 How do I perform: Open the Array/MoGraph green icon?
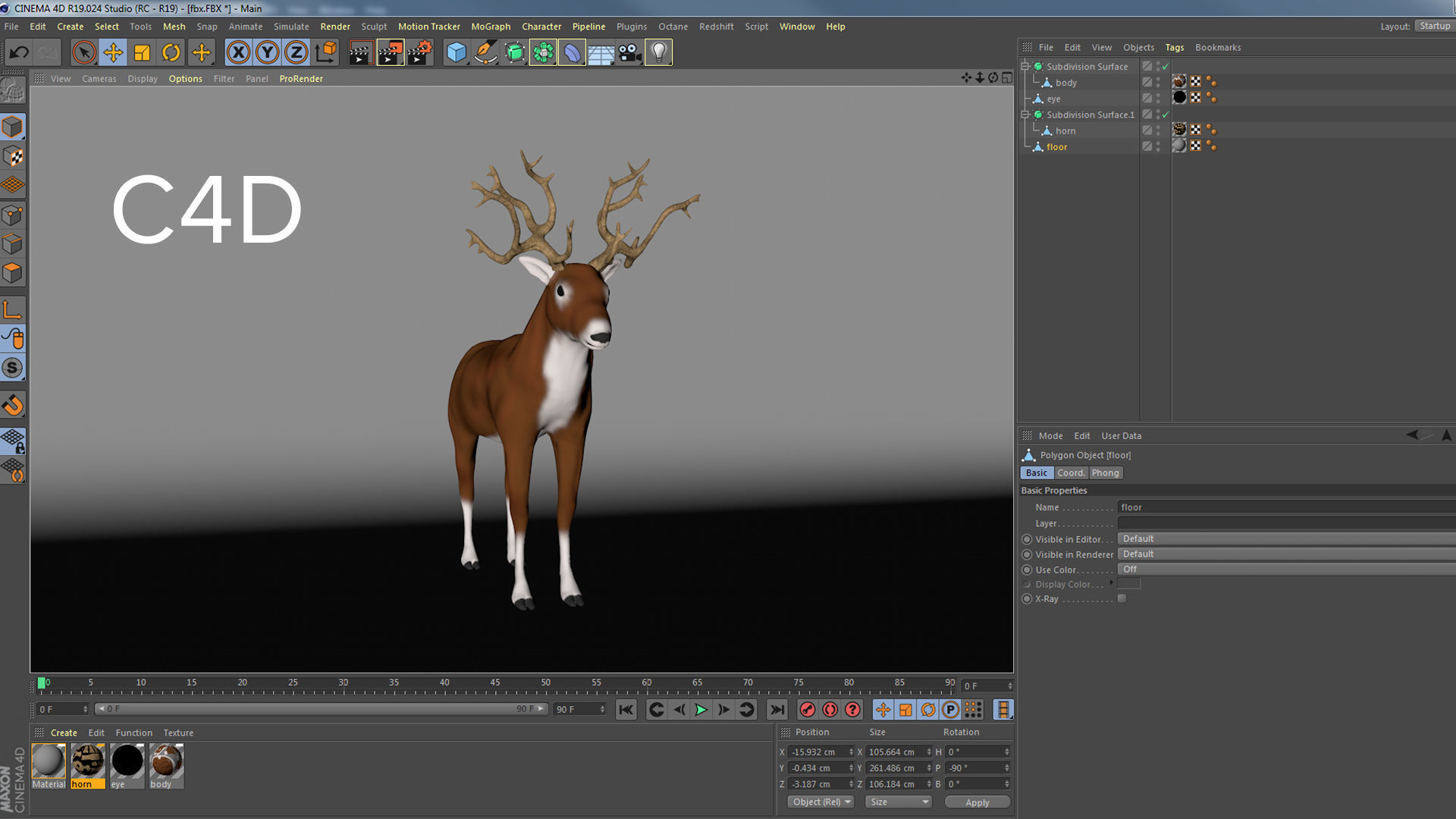point(543,52)
